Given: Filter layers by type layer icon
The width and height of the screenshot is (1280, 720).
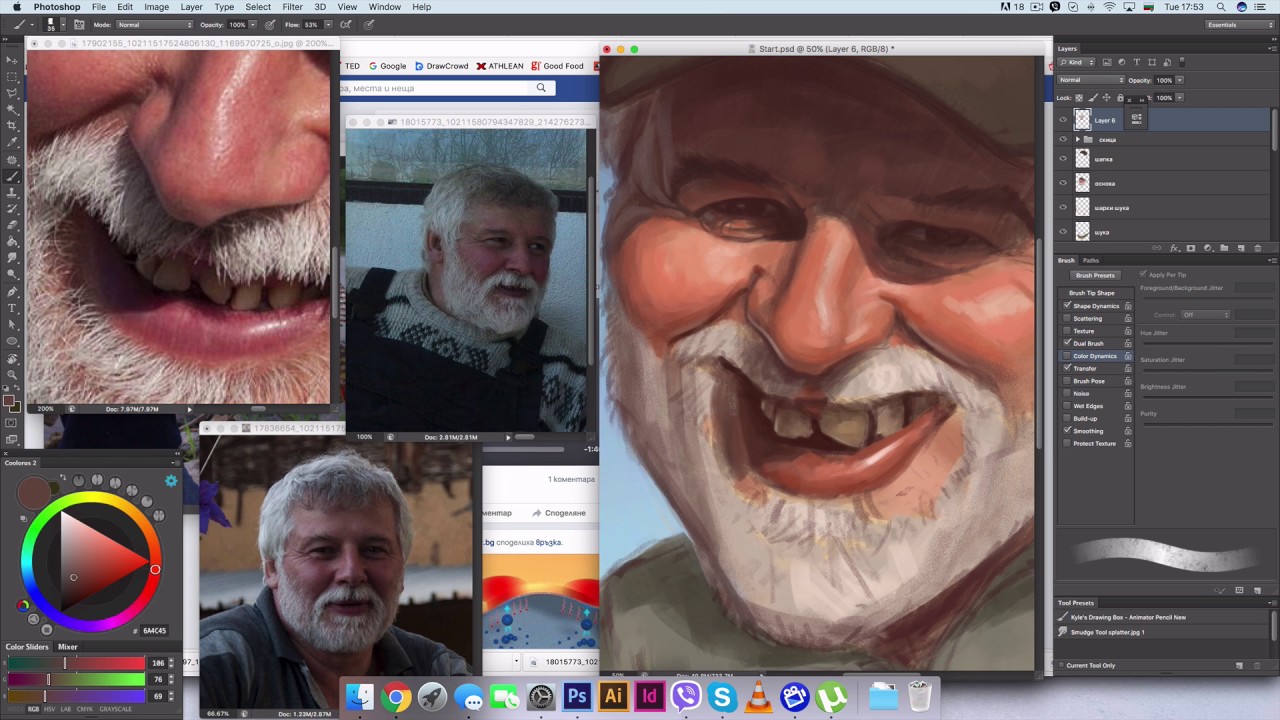Looking at the screenshot, I should point(1136,62).
